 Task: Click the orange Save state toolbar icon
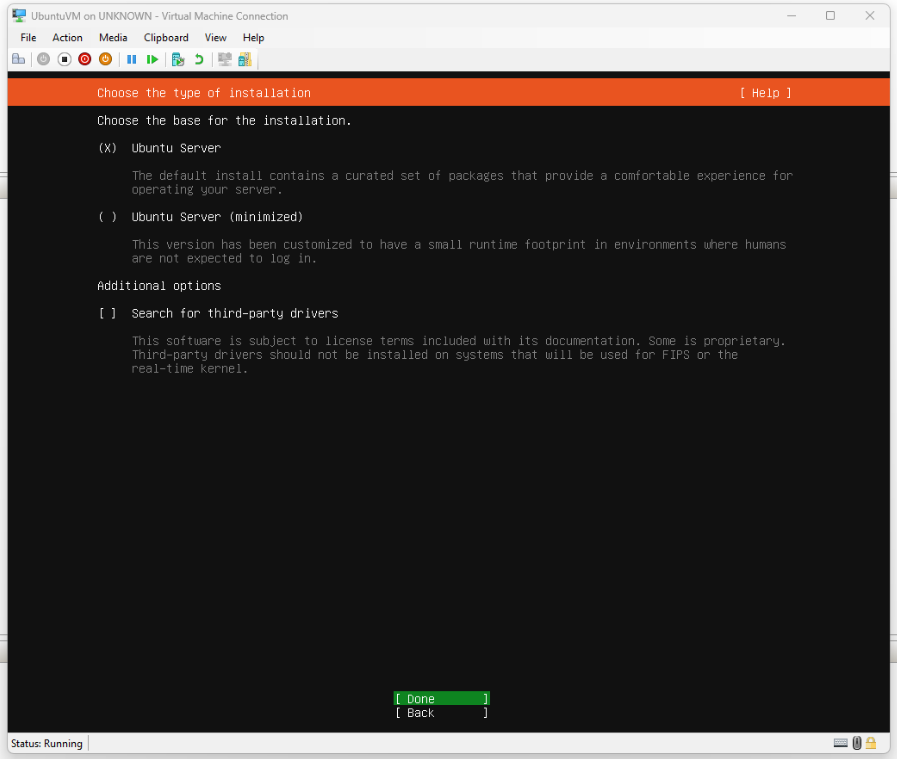click(105, 59)
